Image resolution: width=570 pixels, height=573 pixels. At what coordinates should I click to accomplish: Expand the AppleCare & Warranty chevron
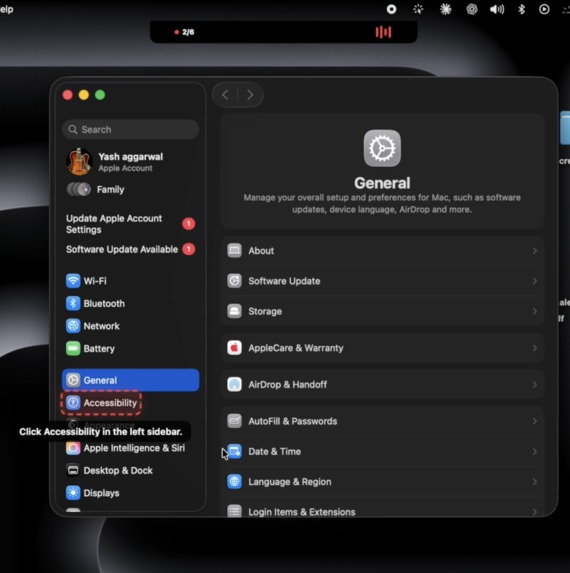[535, 348]
